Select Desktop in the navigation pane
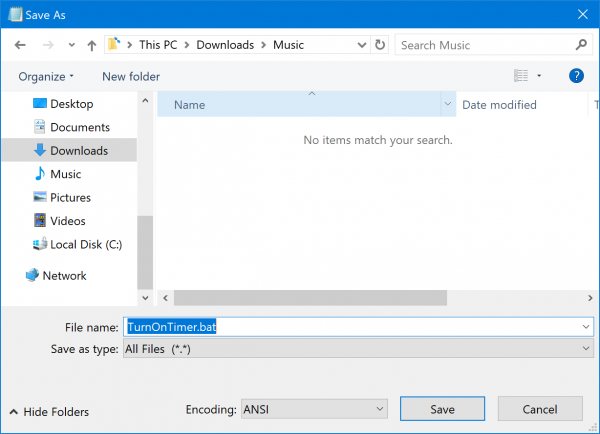The width and height of the screenshot is (600, 434). click(71, 104)
